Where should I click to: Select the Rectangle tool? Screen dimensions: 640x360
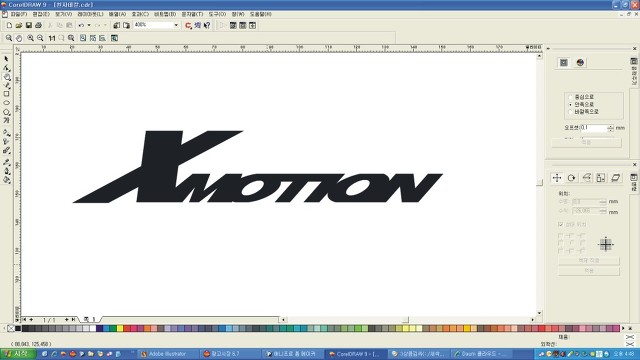tap(6, 94)
